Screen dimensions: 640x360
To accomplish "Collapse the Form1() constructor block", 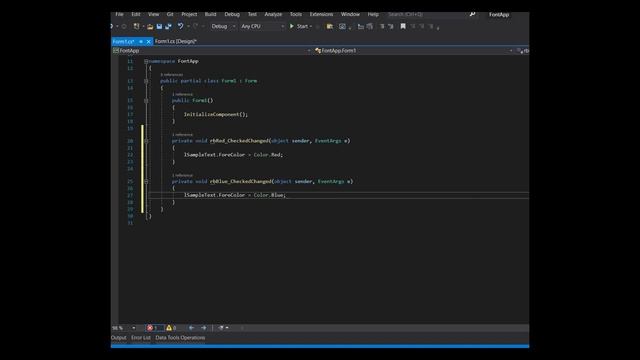I will point(146,100).
